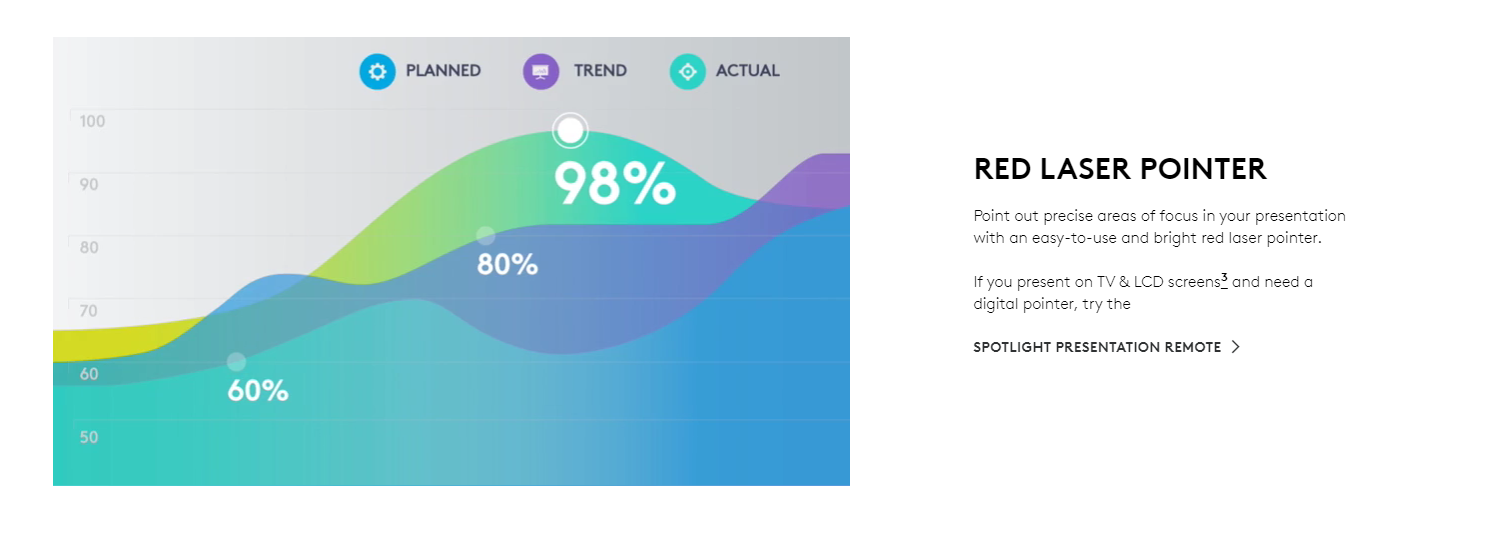The width and height of the screenshot is (1508, 555).
Task: Select the ACTUAL legend label
Action: click(x=748, y=71)
